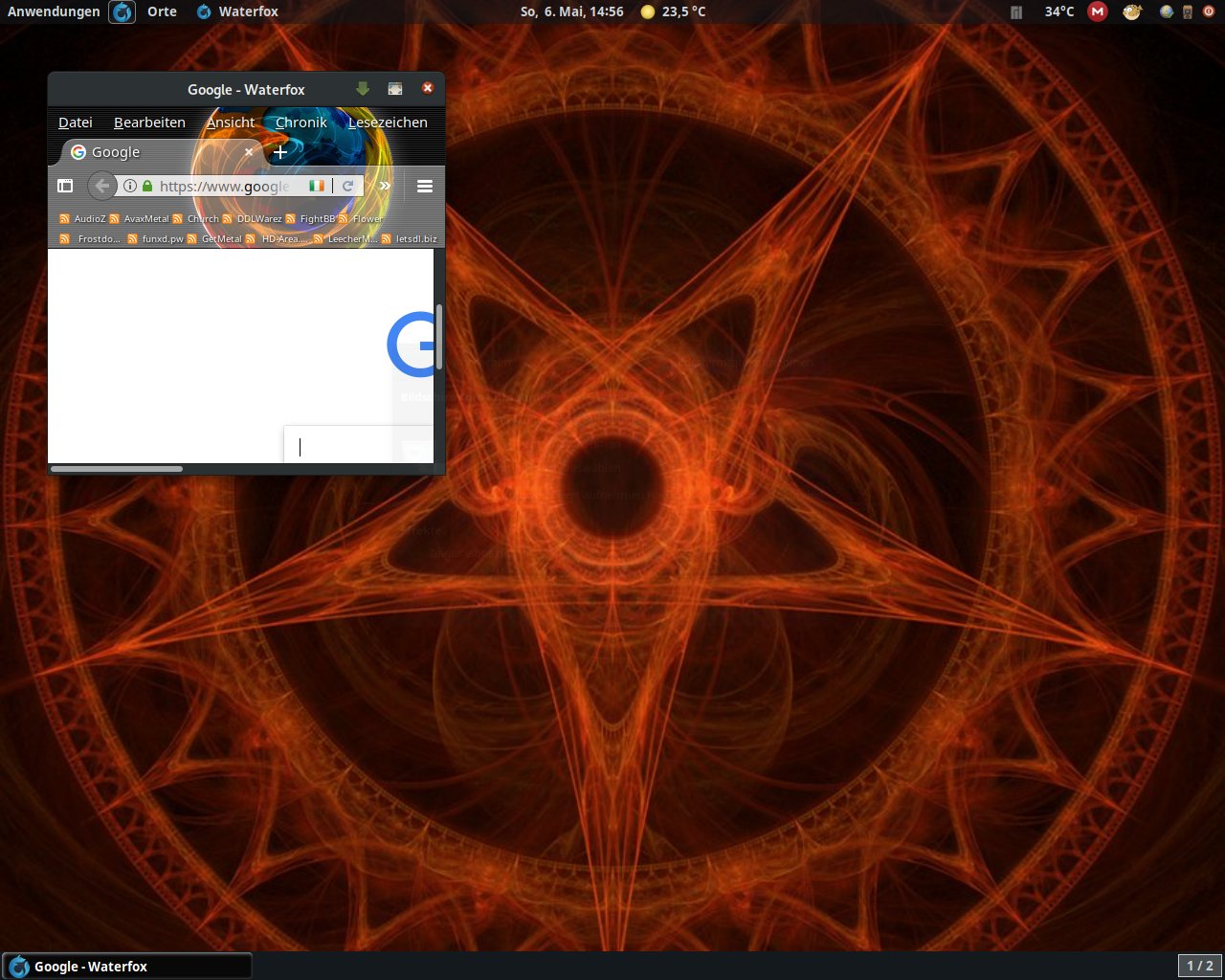Reload the page with the refresh icon
1225x980 pixels.
(348, 186)
